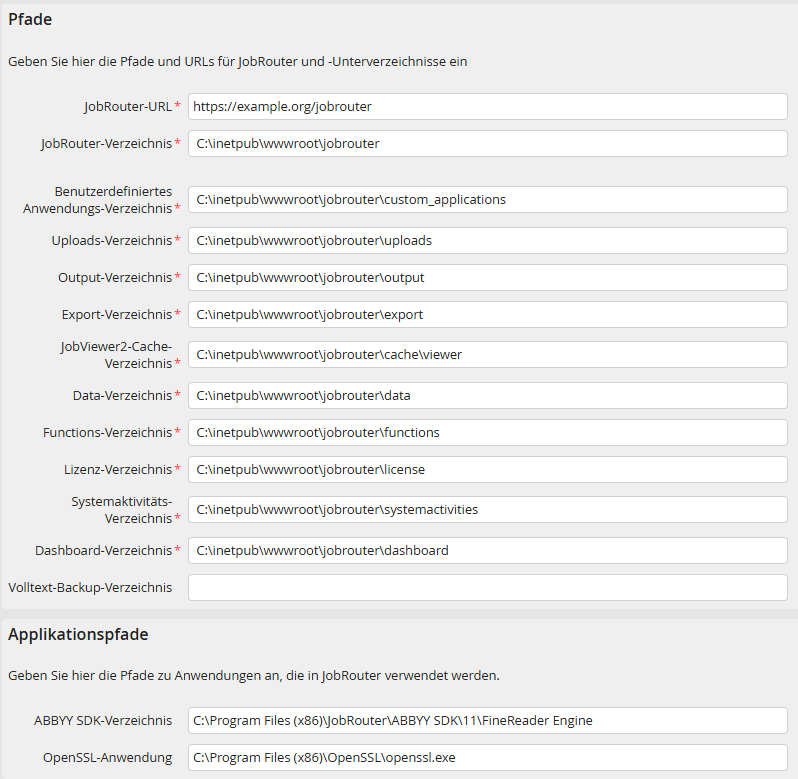Select the Benutzerdefiniertes Anwendungs-Verzeichnis input field
The width and height of the screenshot is (798, 779).
pyautogui.click(x=487, y=199)
